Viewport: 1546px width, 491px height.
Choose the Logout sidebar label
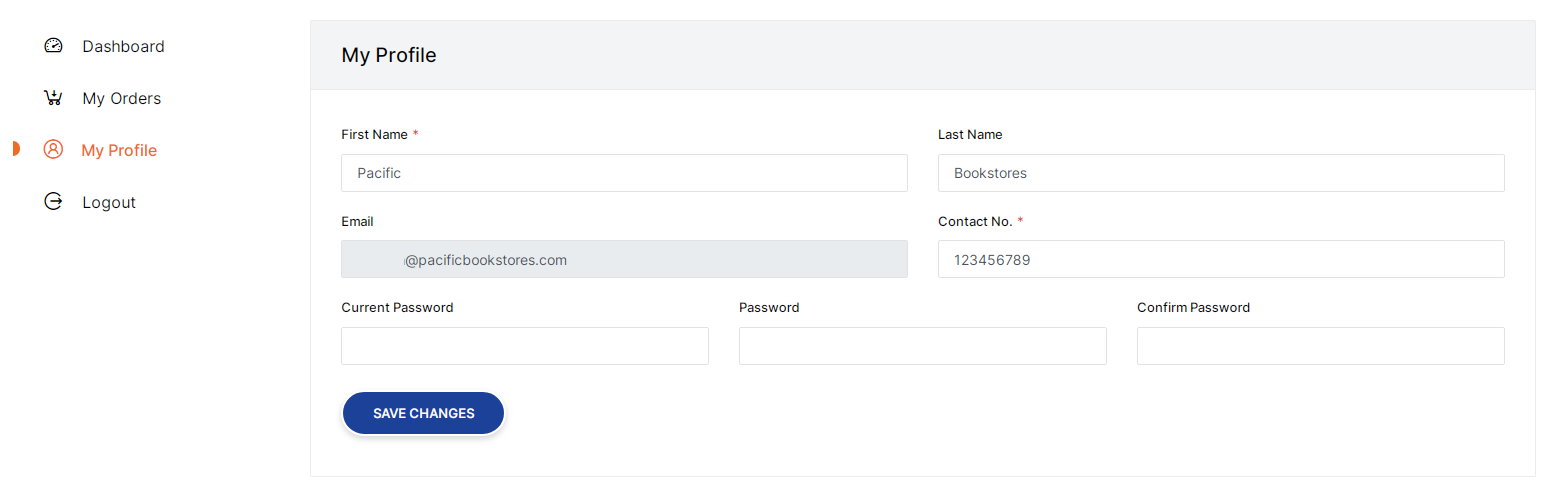pos(109,202)
